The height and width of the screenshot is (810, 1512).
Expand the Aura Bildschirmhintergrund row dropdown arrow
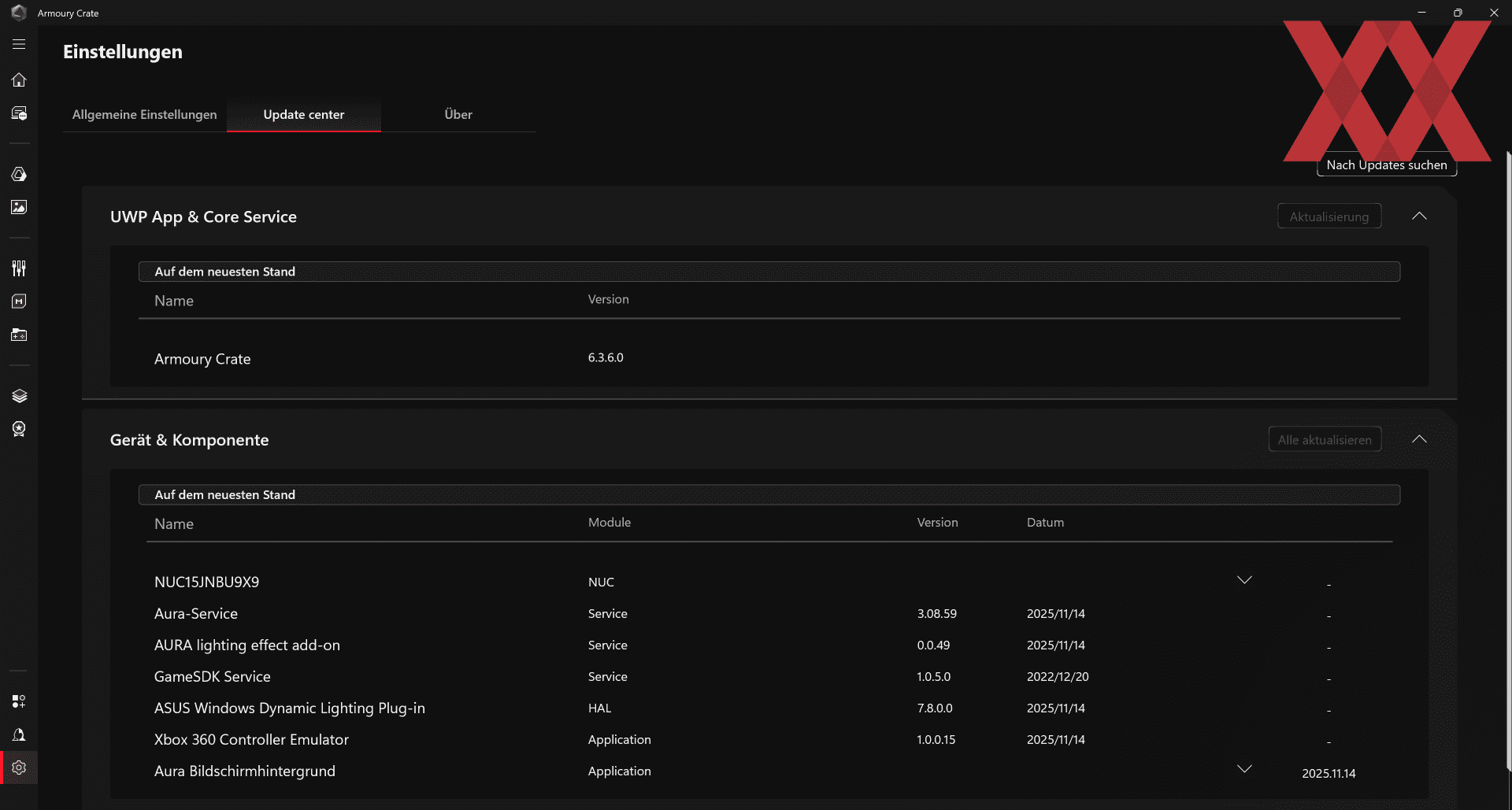pyautogui.click(x=1244, y=769)
